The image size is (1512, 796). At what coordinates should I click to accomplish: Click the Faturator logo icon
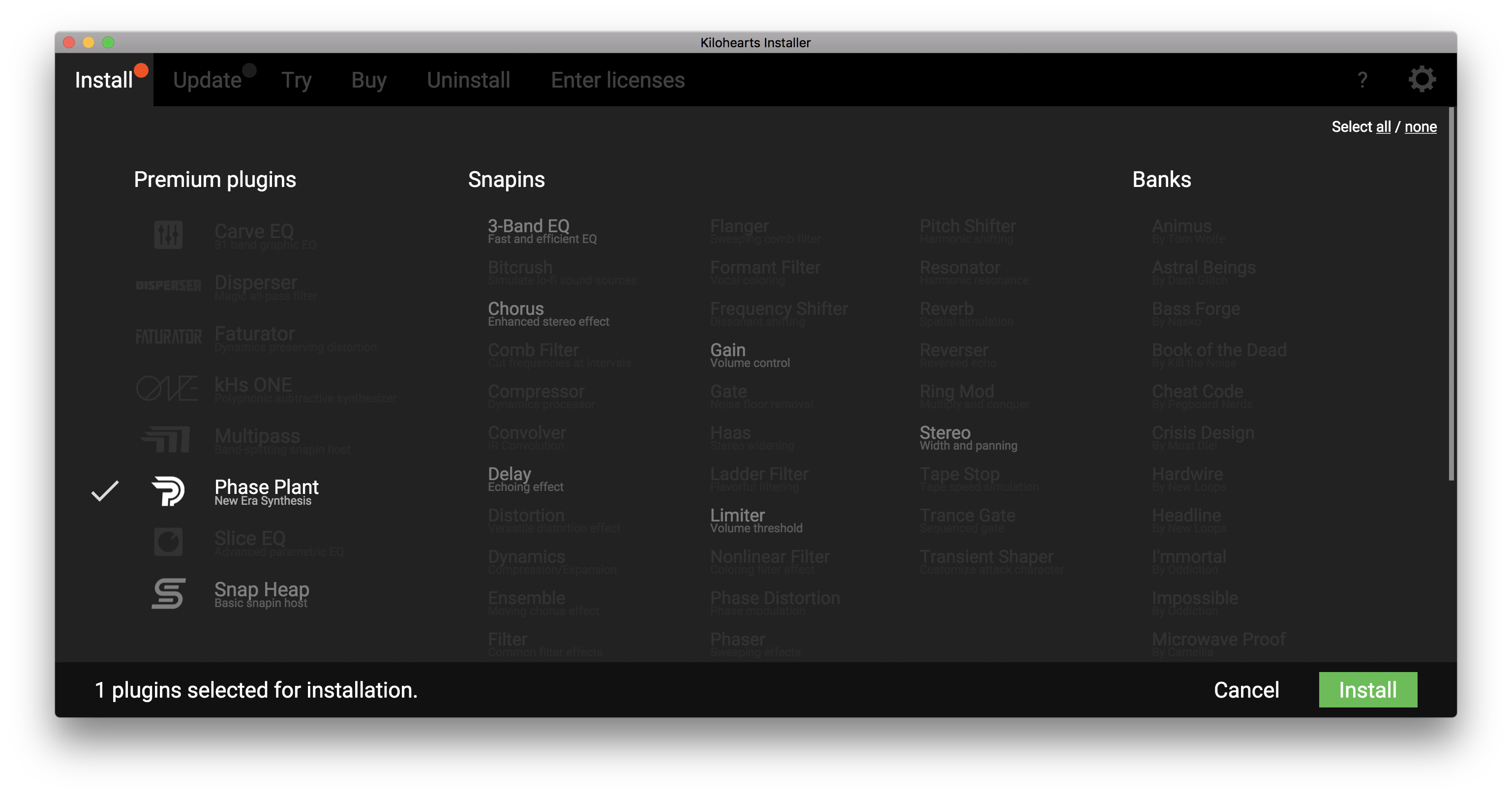(x=168, y=337)
